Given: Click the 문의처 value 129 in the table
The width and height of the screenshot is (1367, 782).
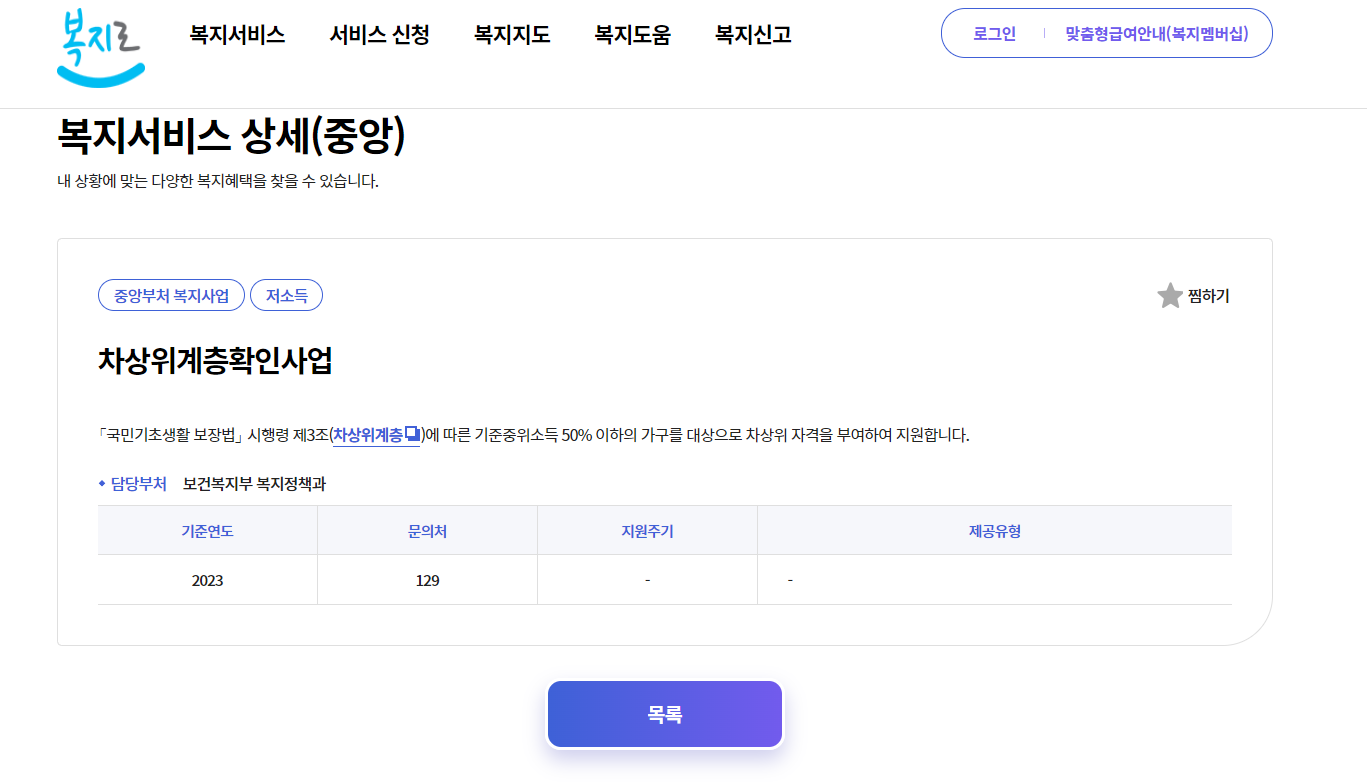Looking at the screenshot, I should point(426,579).
